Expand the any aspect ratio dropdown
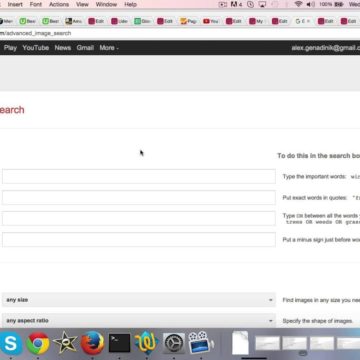This screenshot has width=360, height=360. [x=139, y=320]
